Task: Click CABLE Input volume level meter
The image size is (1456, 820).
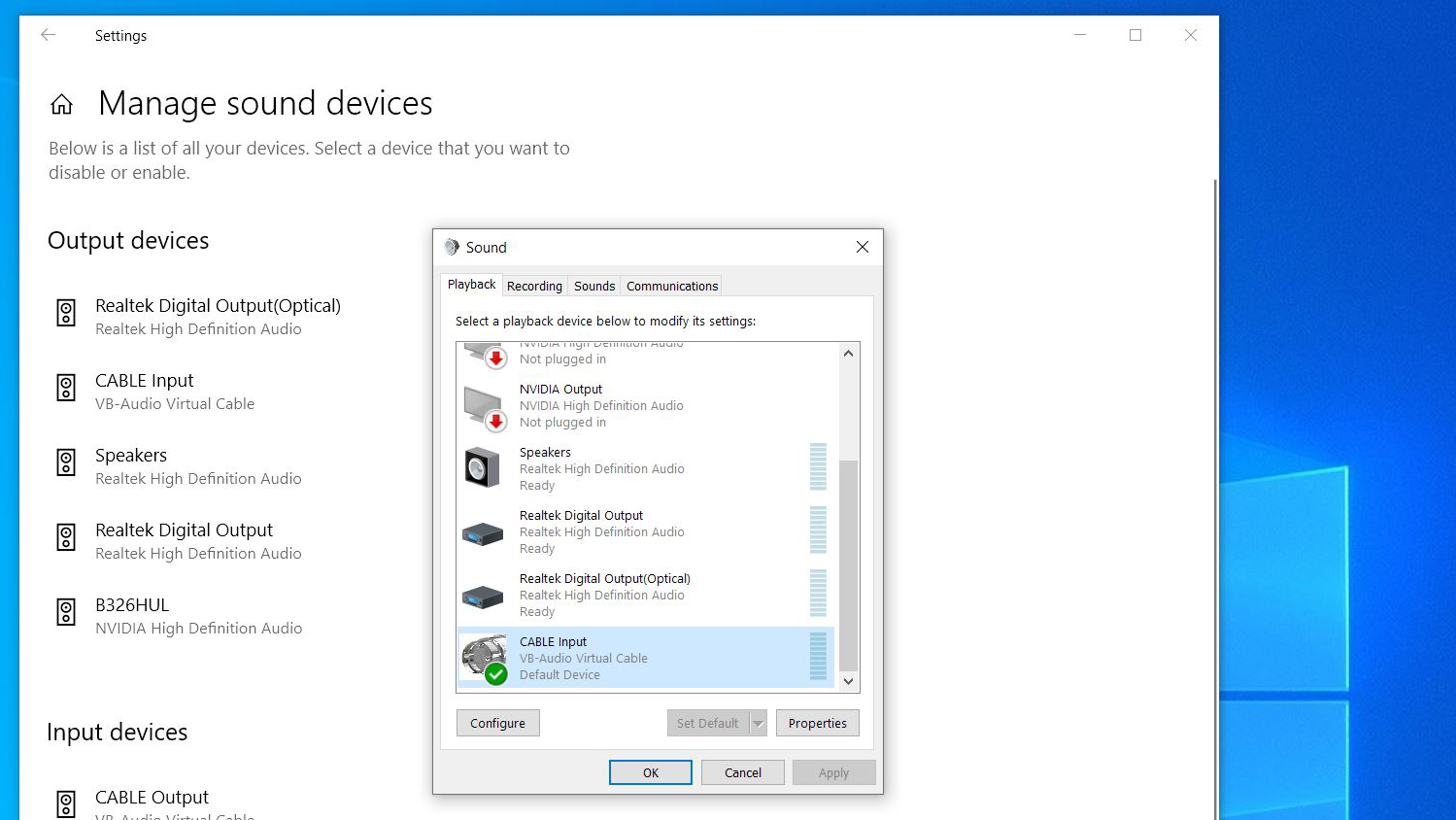Action: [818, 657]
